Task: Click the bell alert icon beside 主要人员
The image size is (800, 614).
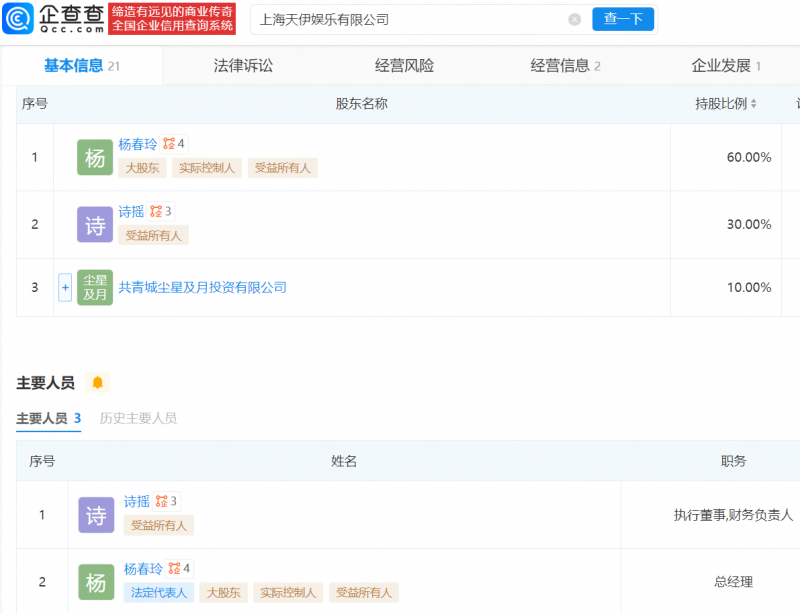Action: point(97,383)
